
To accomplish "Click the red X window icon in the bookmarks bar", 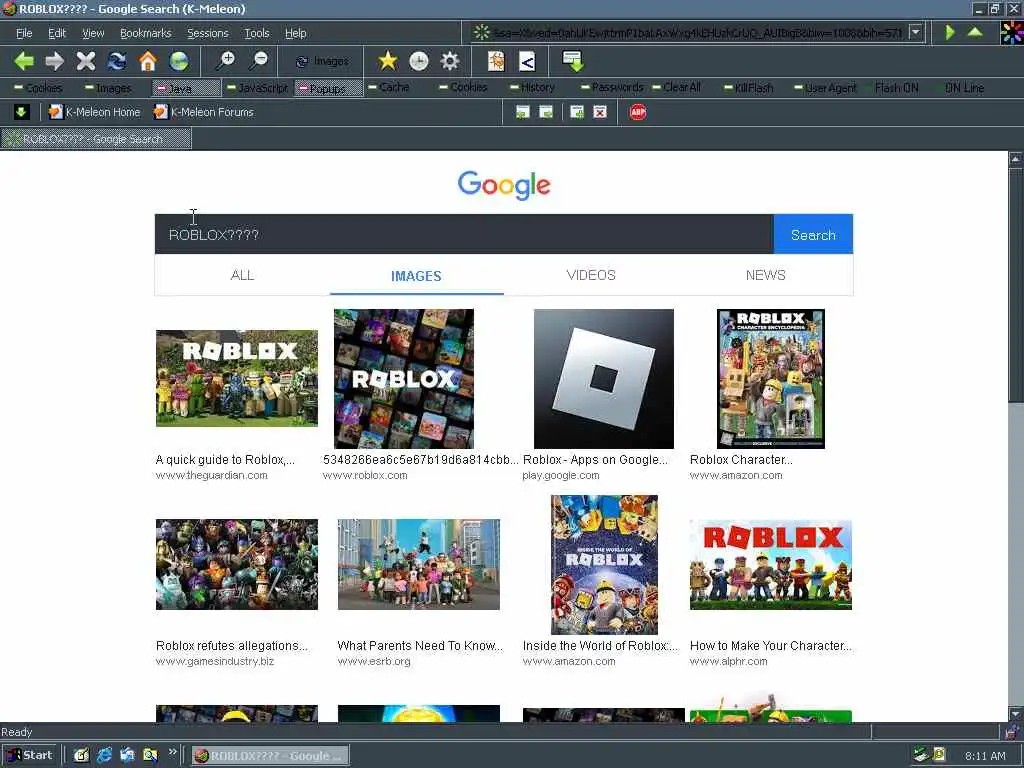I will click(x=600, y=112).
